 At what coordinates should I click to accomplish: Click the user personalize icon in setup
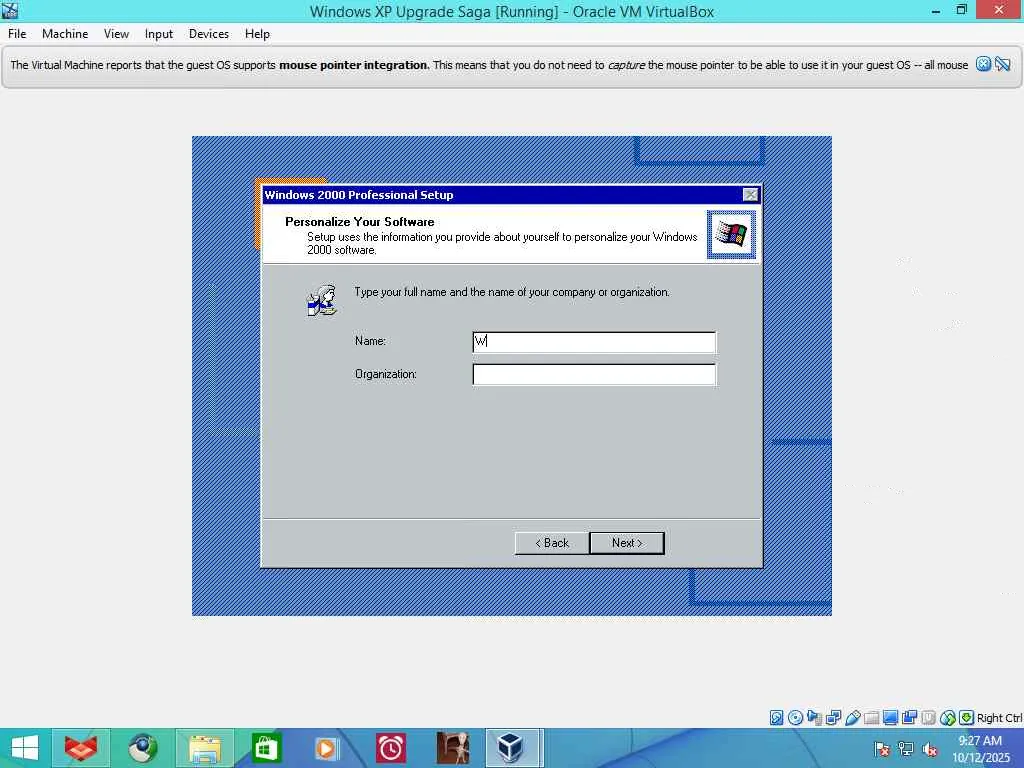pyautogui.click(x=321, y=300)
